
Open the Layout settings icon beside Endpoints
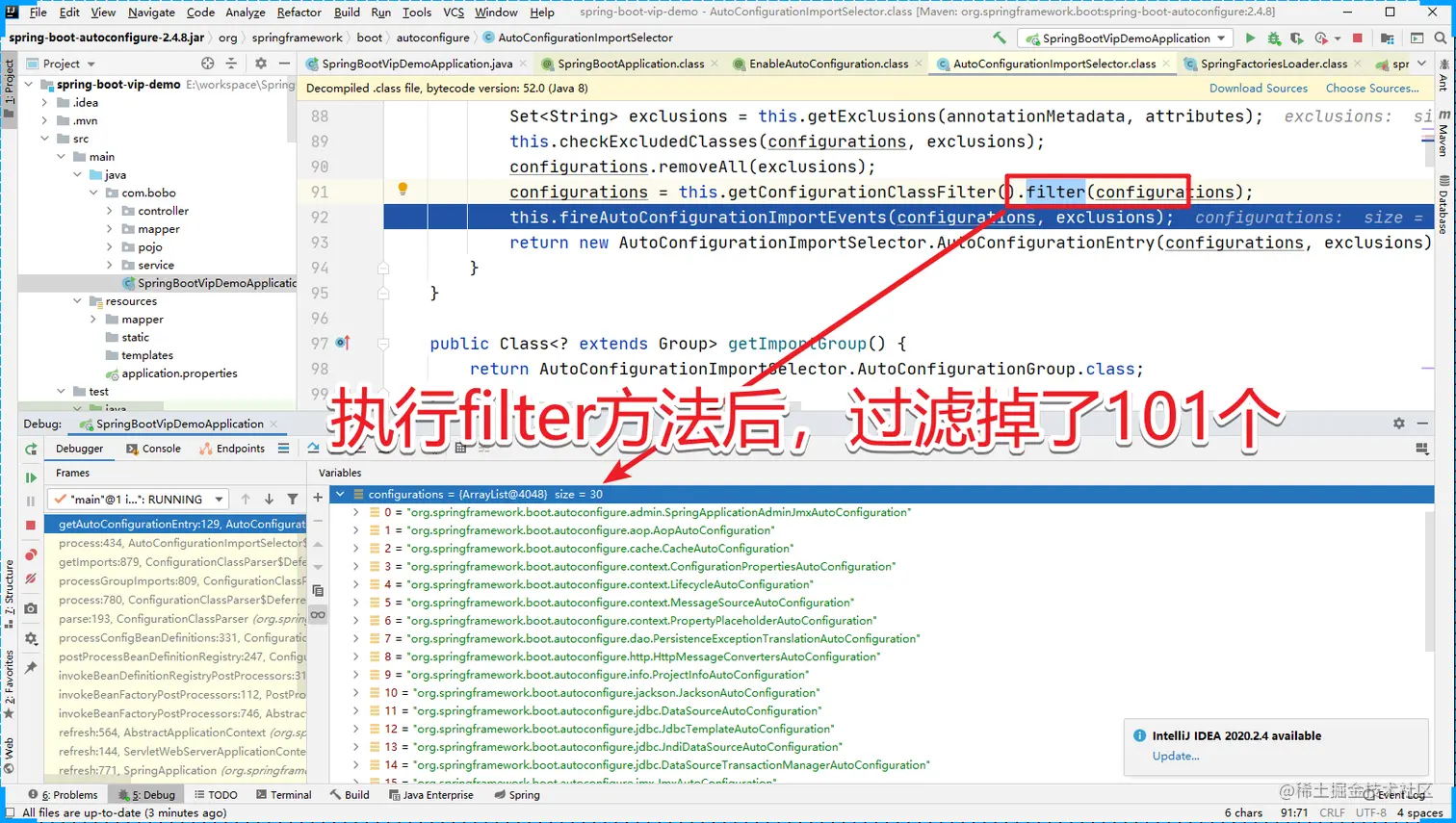pos(283,448)
